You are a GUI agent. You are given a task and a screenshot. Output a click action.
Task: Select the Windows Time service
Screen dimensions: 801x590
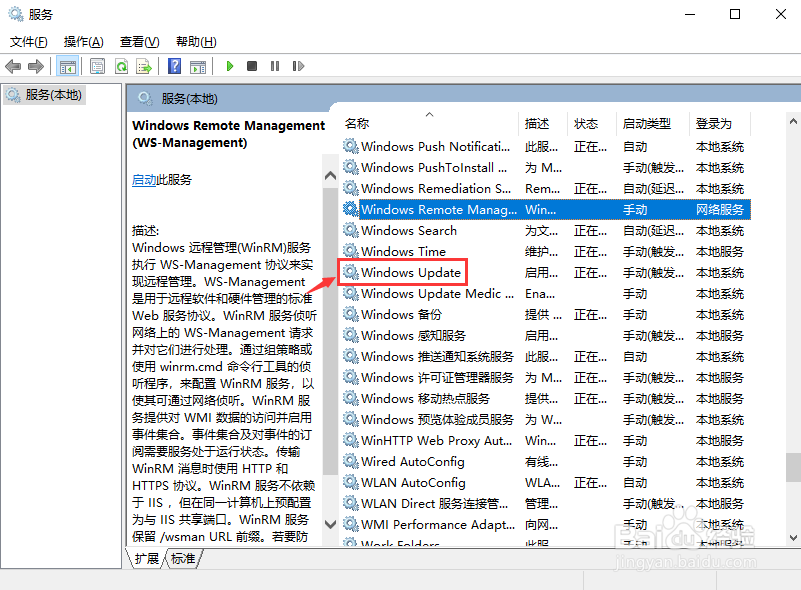tap(546, 252)
